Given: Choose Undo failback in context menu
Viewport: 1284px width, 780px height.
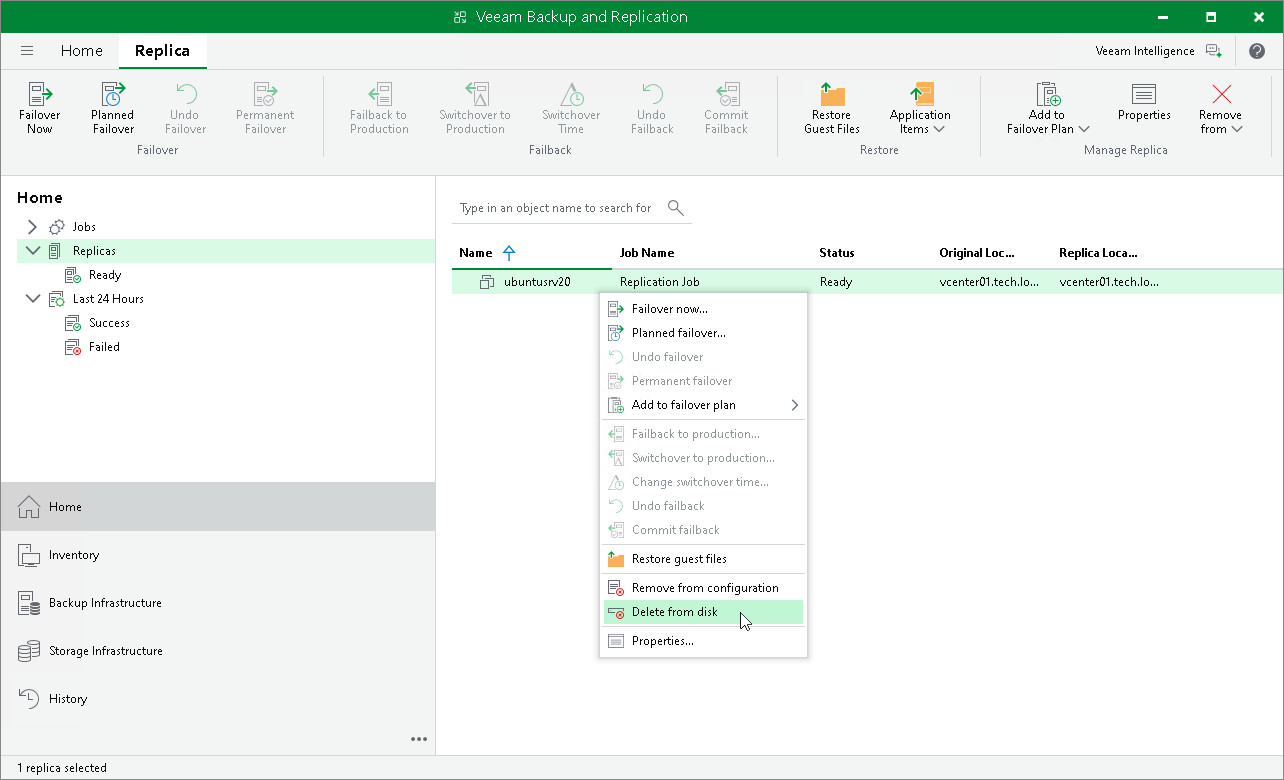Looking at the screenshot, I should 703,506.
